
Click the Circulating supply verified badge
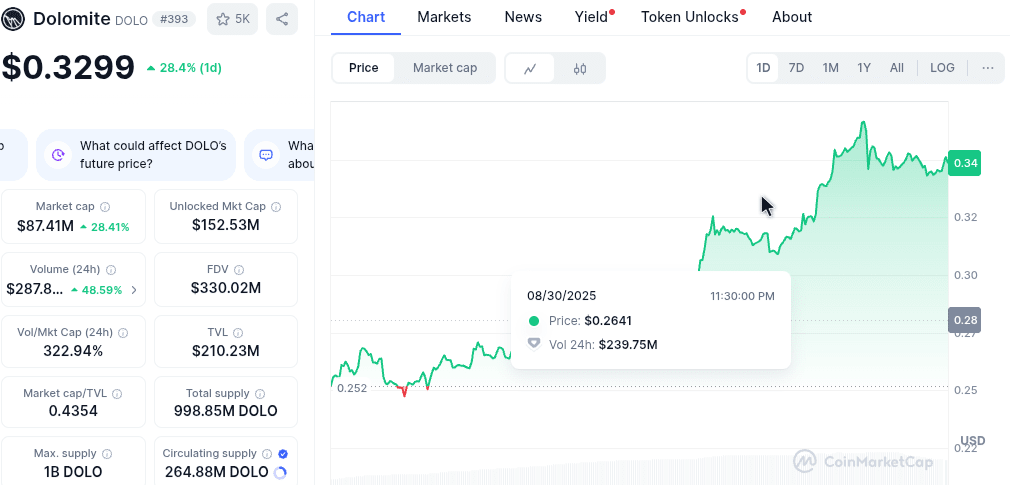tap(283, 454)
